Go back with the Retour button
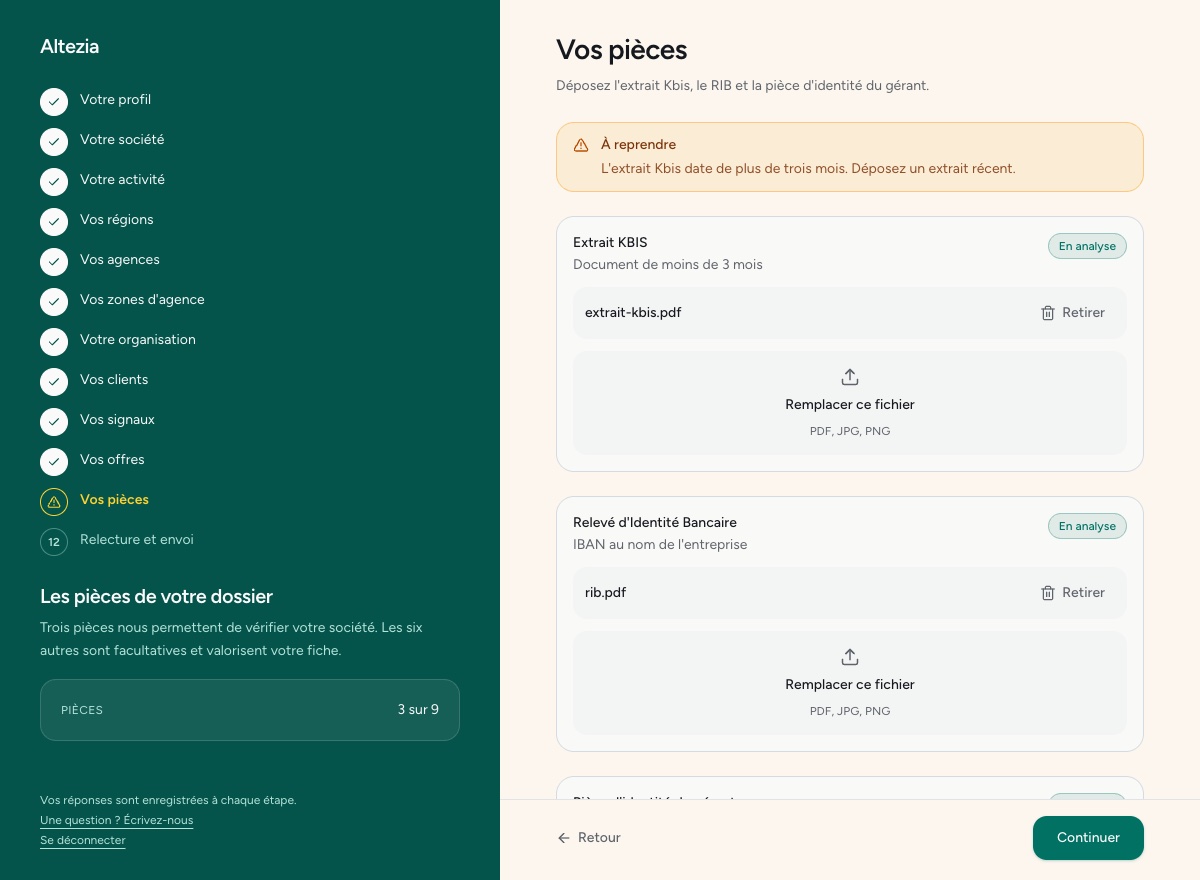The height and width of the screenshot is (880, 1200). tap(589, 838)
